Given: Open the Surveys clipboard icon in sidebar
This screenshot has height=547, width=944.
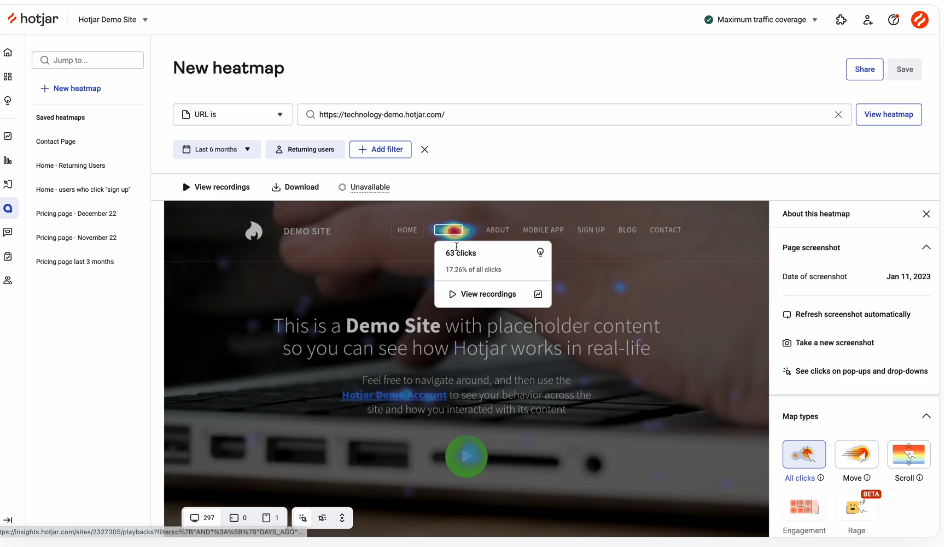Looking at the screenshot, I should coord(8,256).
